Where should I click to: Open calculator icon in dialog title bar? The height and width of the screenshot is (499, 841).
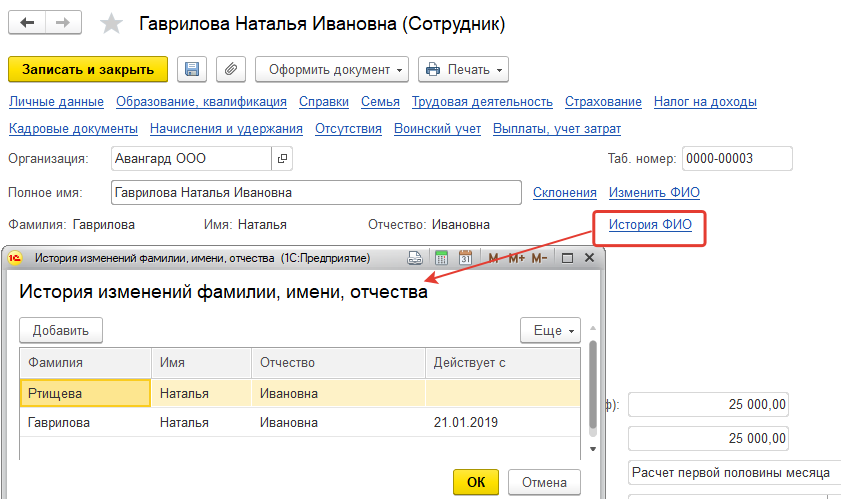point(441,258)
